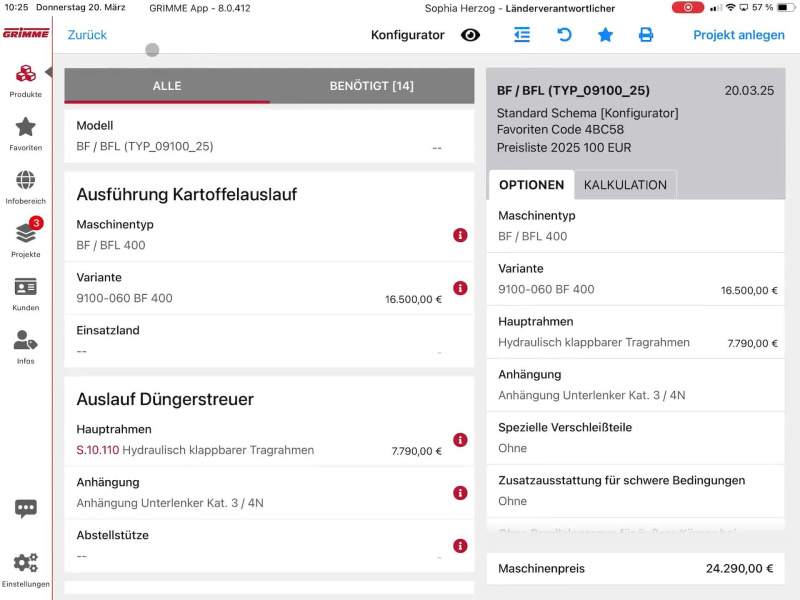Mark configuration as favorite with star icon
Screen dimensions: 800x600
click(605, 35)
